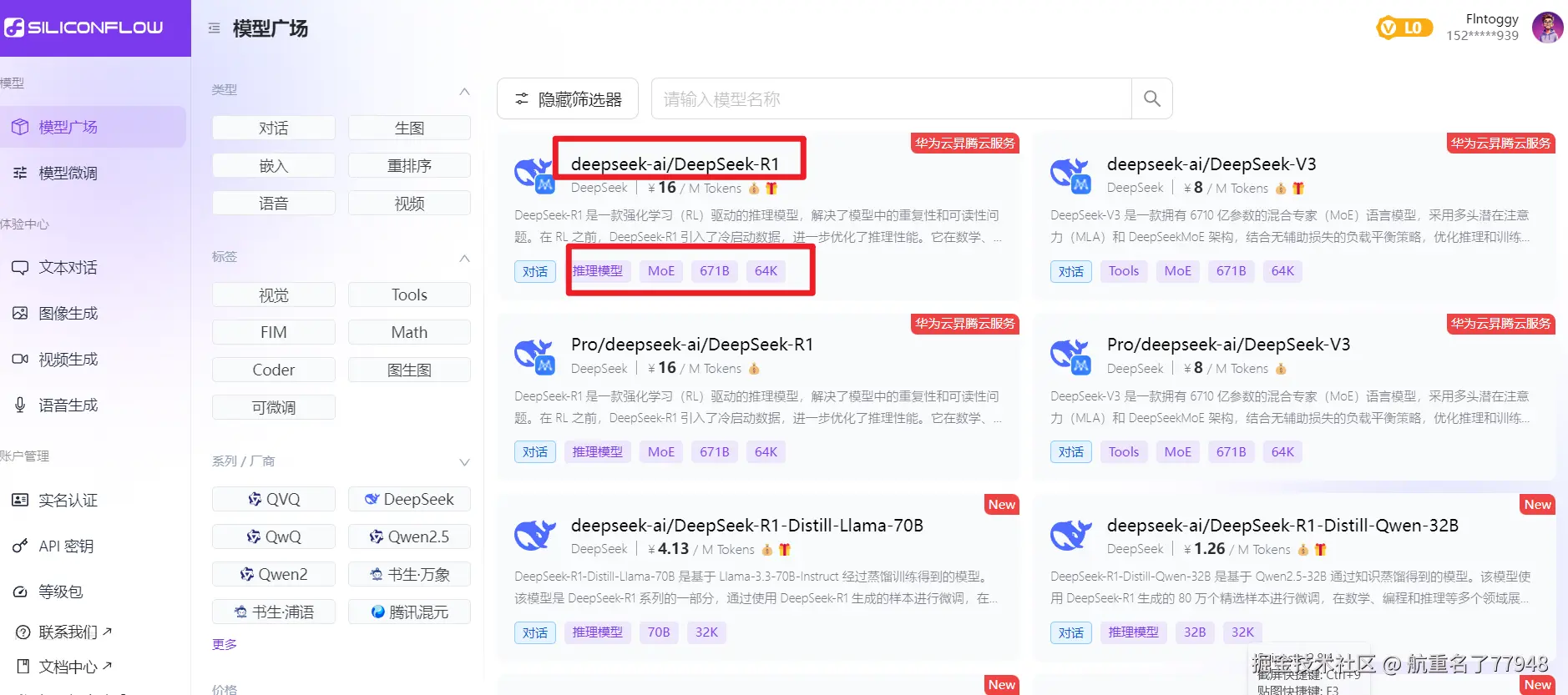Click the 等级包 gauge icon
The image size is (1568, 695).
pyautogui.click(x=20, y=592)
